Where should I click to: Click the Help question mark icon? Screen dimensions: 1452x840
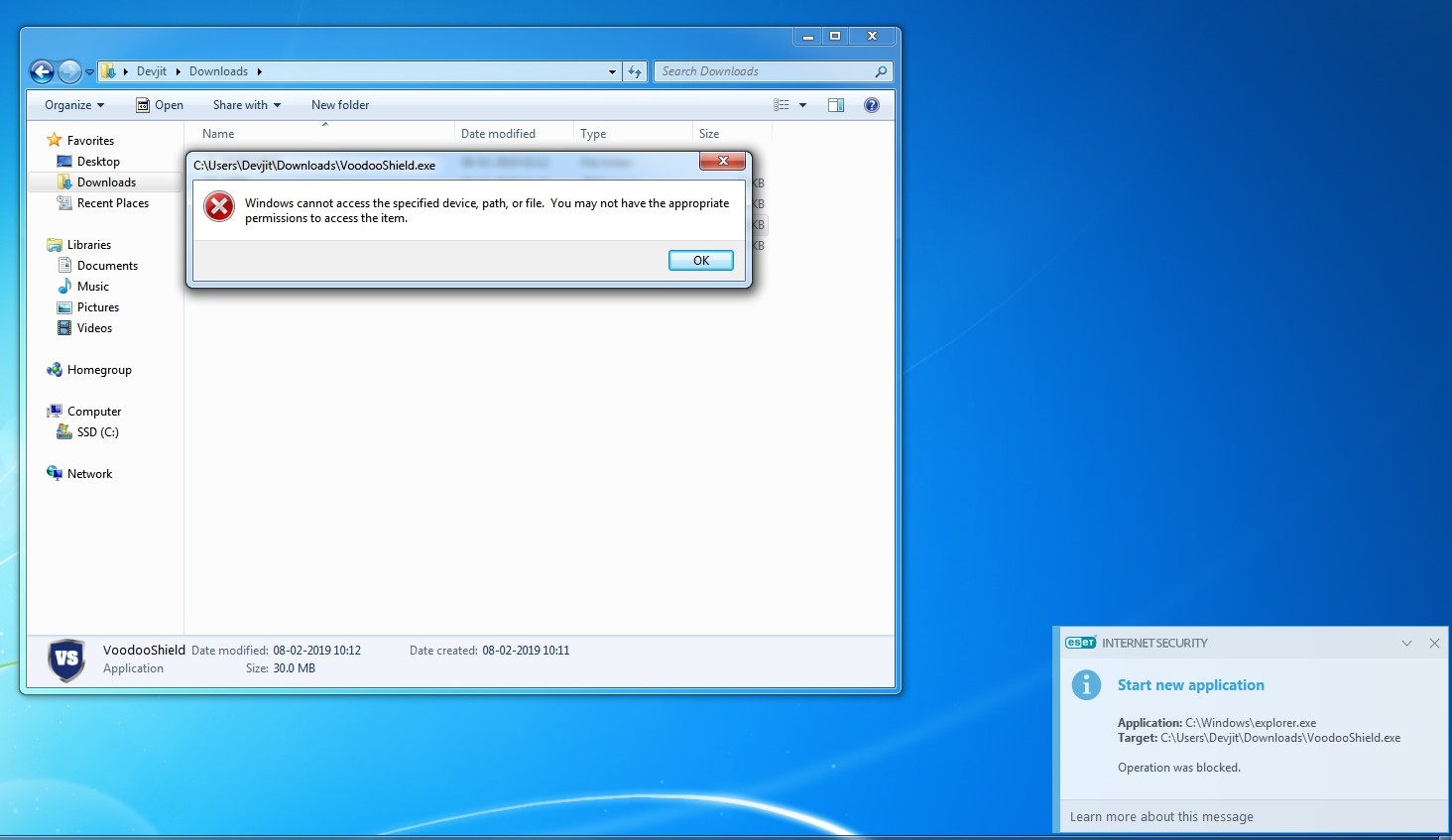click(x=872, y=105)
